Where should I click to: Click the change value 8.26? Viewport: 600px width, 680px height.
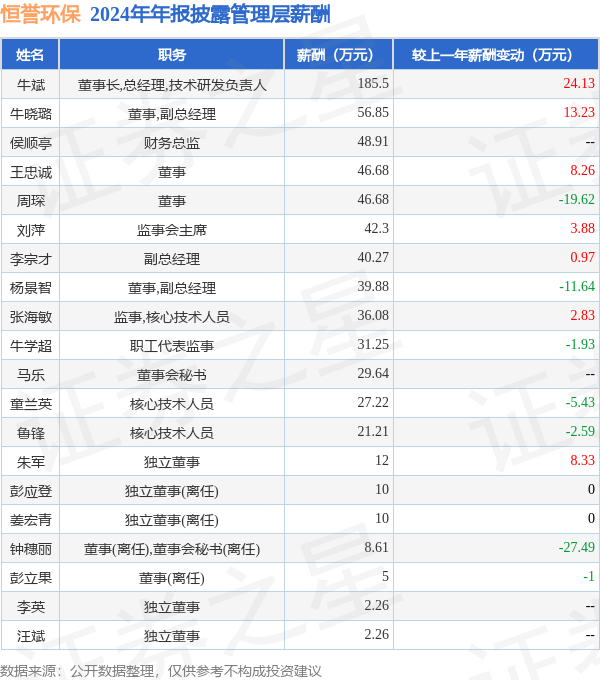(x=582, y=170)
